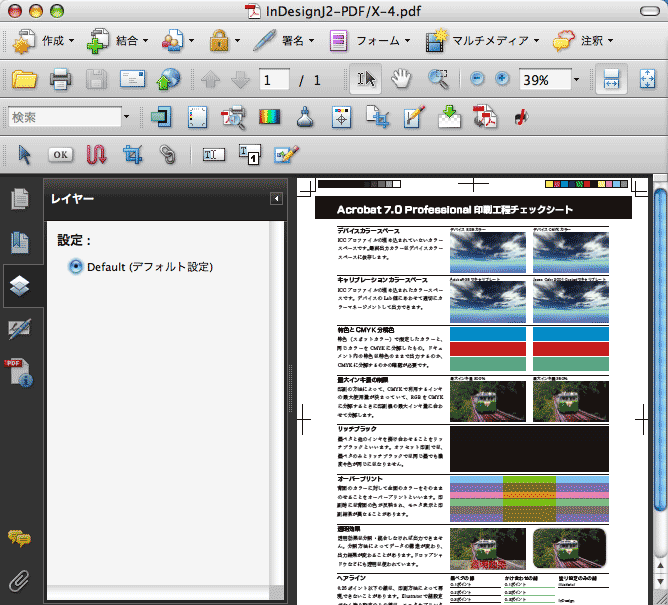Viewport: 668px width, 605px height.
Task: Choose the Select text cursor tool
Action: (x=366, y=79)
